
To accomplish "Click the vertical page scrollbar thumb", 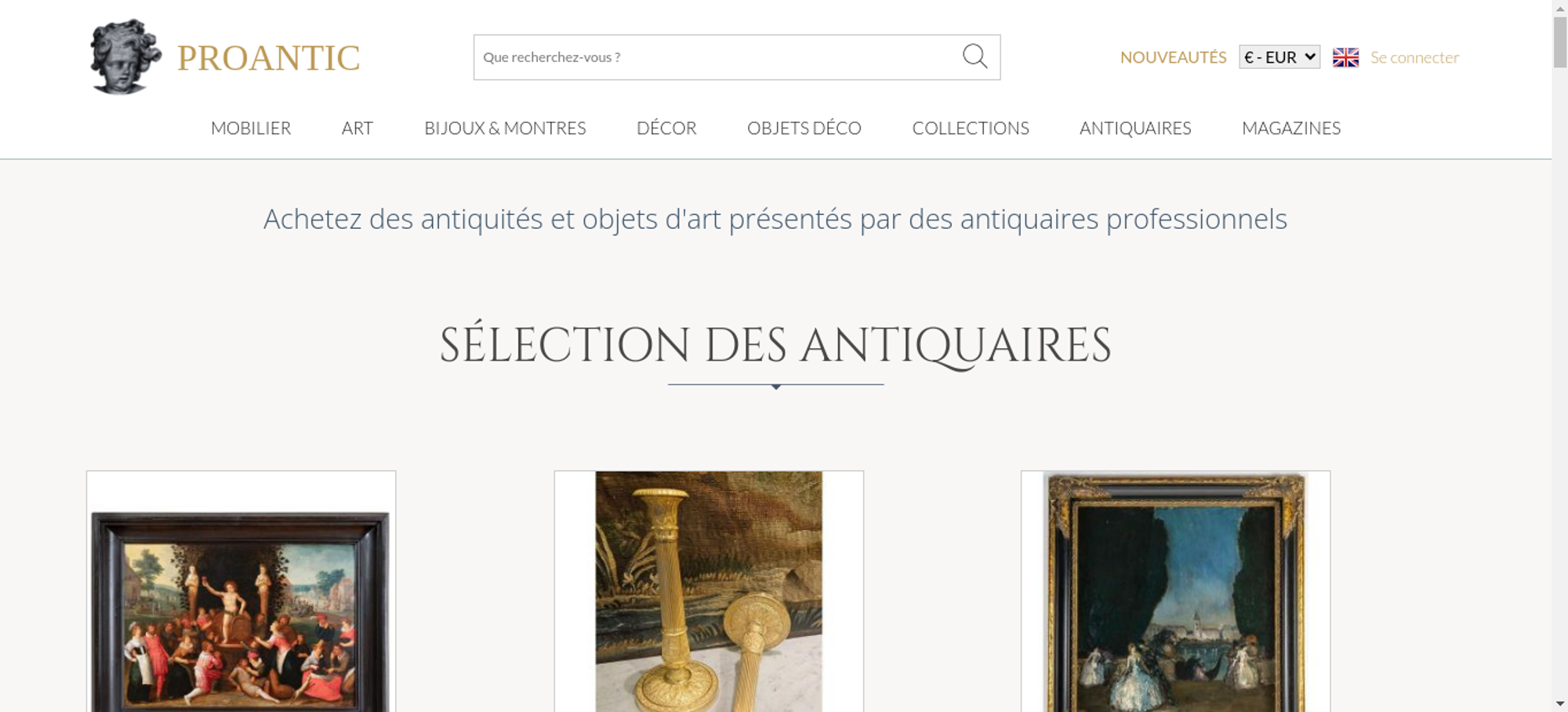I will click(1560, 42).
